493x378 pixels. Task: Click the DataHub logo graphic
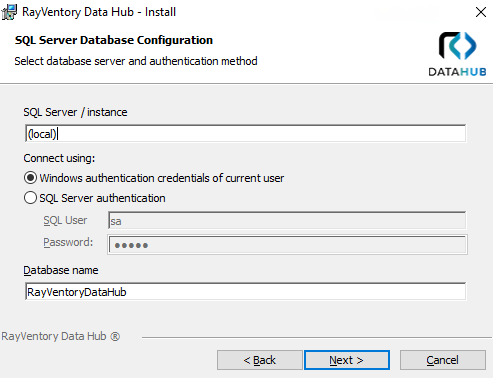(x=457, y=54)
